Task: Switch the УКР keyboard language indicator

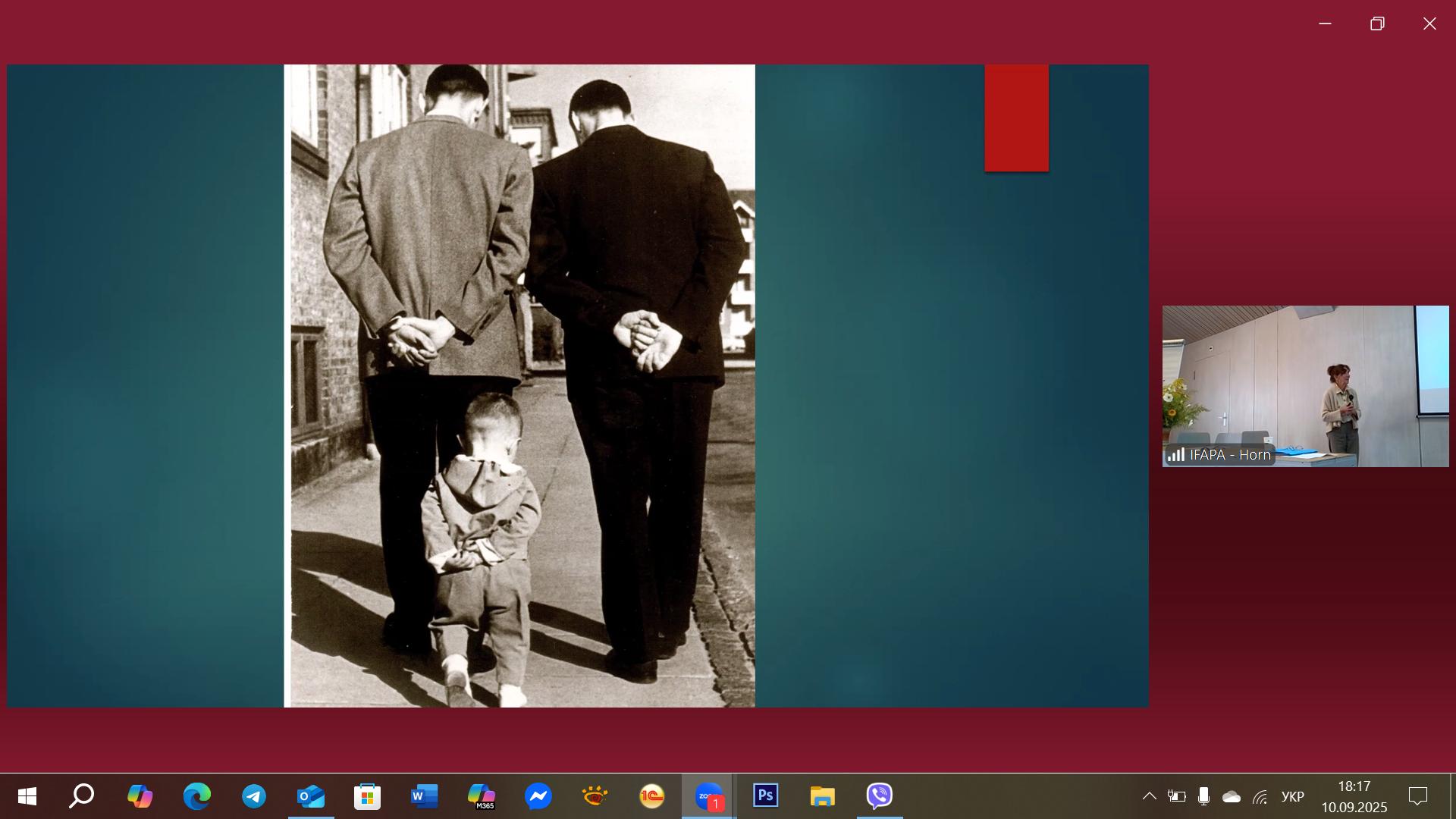Action: pos(1292,796)
